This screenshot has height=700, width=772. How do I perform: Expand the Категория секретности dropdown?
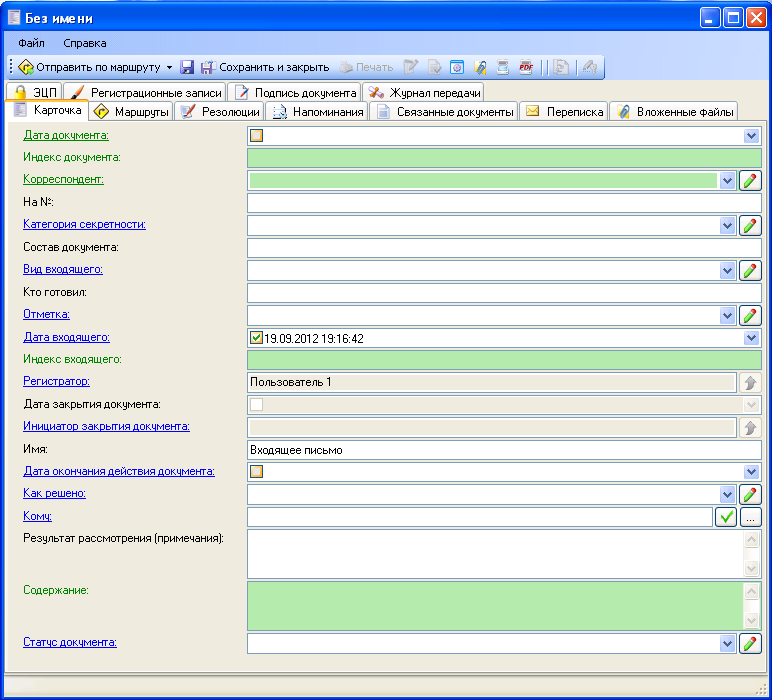(727, 225)
